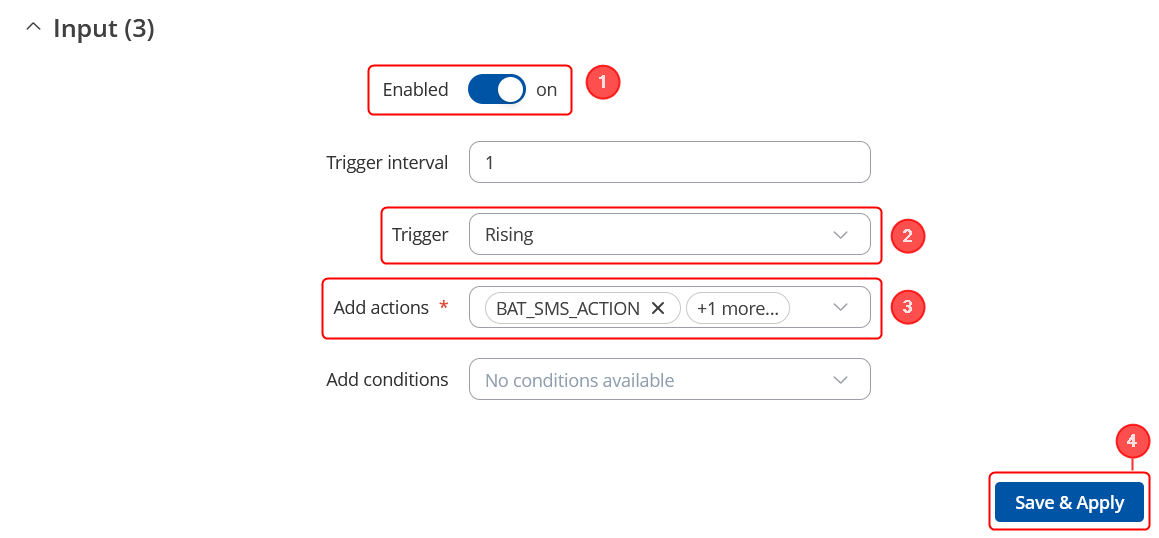Expand Add actions list with chevron arrow

coord(840,308)
